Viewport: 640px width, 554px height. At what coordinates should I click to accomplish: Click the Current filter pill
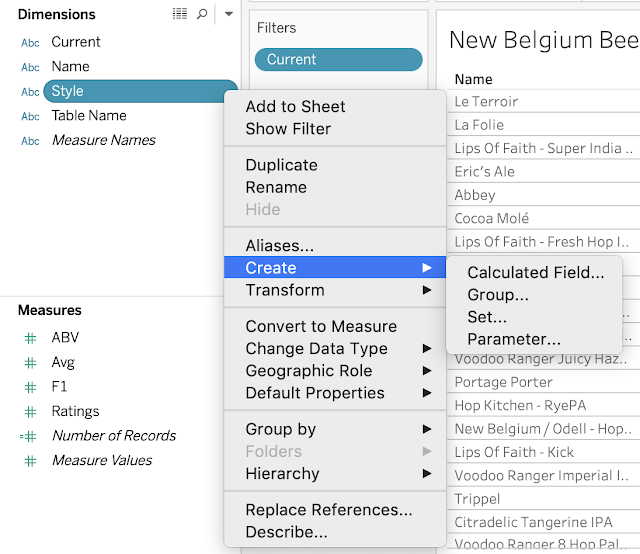pyautogui.click(x=338, y=59)
